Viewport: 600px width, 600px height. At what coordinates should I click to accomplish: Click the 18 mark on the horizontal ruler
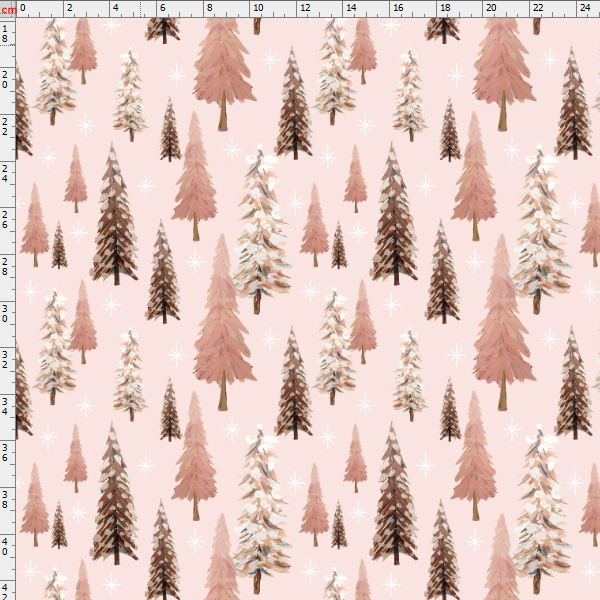coord(445,7)
